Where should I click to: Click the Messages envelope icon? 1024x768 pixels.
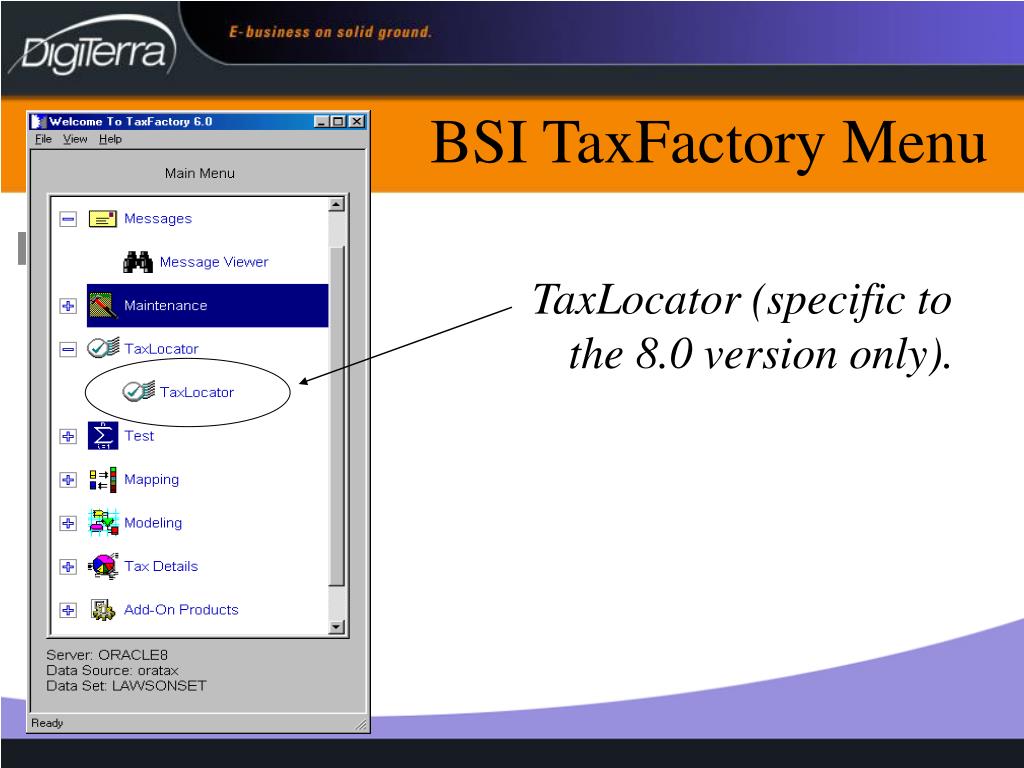click(103, 219)
